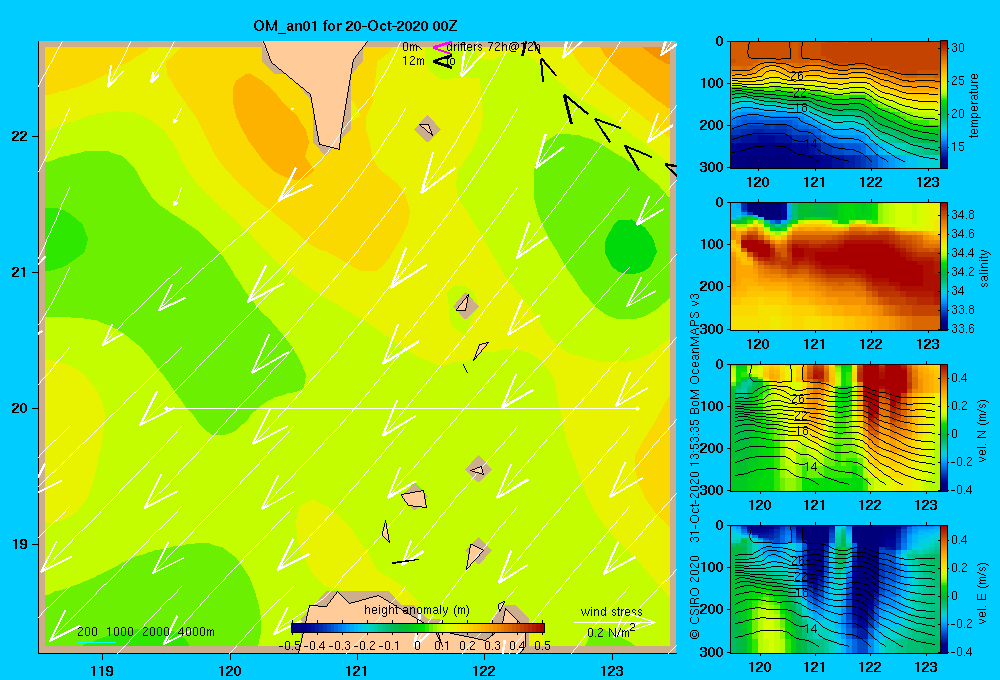This screenshot has width=1000, height=680.
Task: Click the -0.5 end of height anomaly scale
Action: [290, 646]
